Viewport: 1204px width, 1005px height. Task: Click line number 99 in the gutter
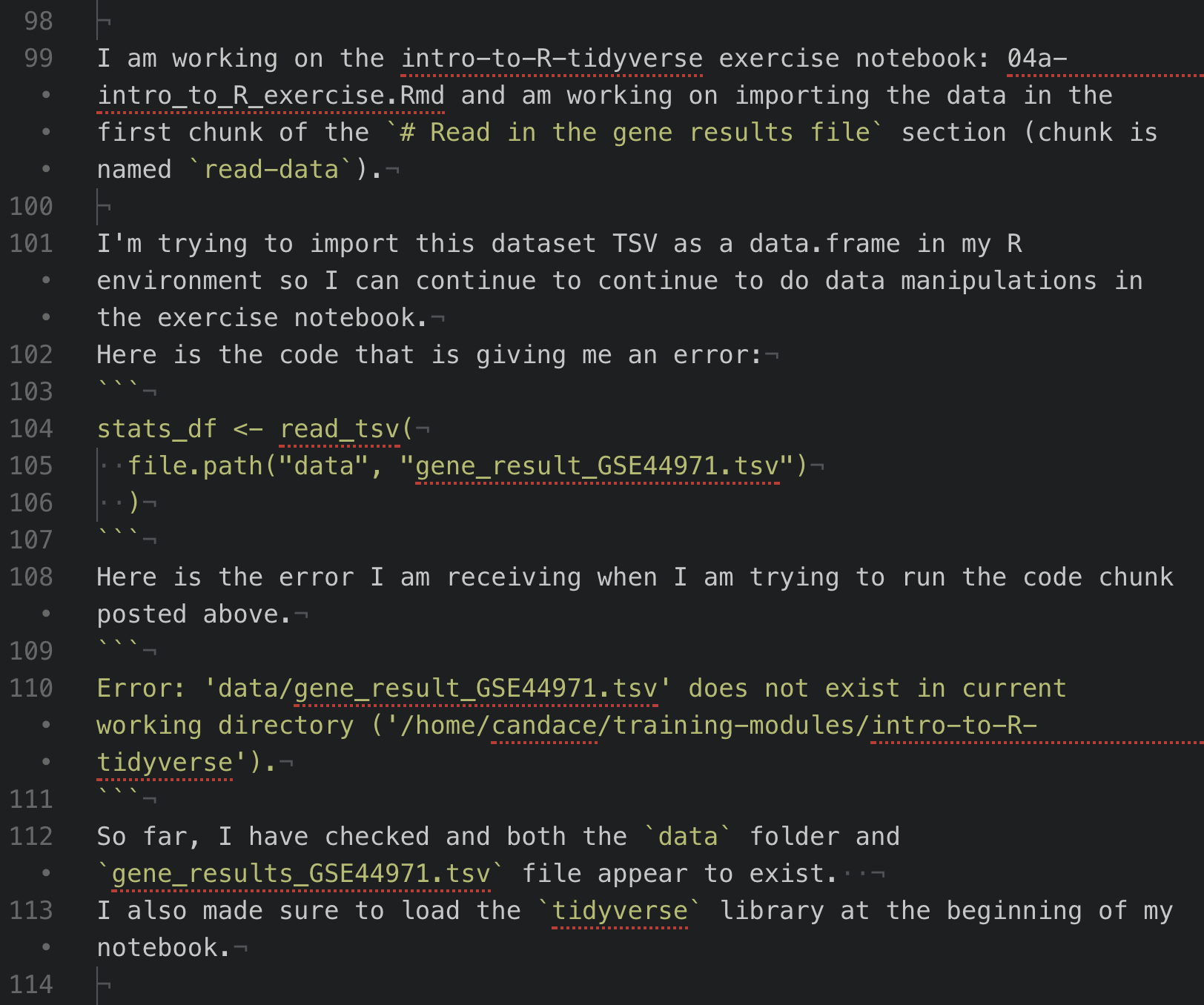click(38, 58)
